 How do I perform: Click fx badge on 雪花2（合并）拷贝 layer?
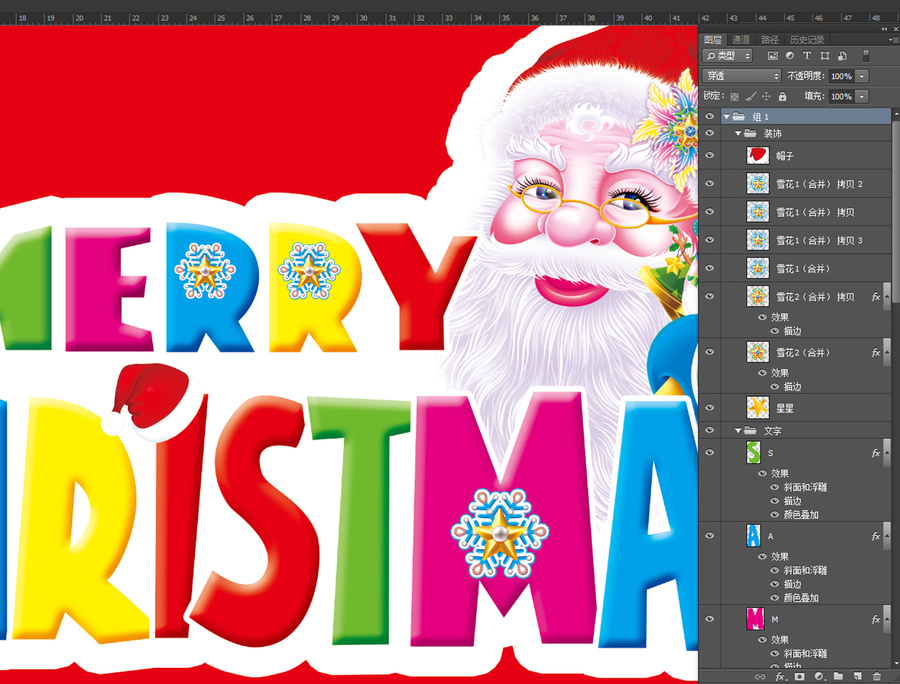[876, 297]
